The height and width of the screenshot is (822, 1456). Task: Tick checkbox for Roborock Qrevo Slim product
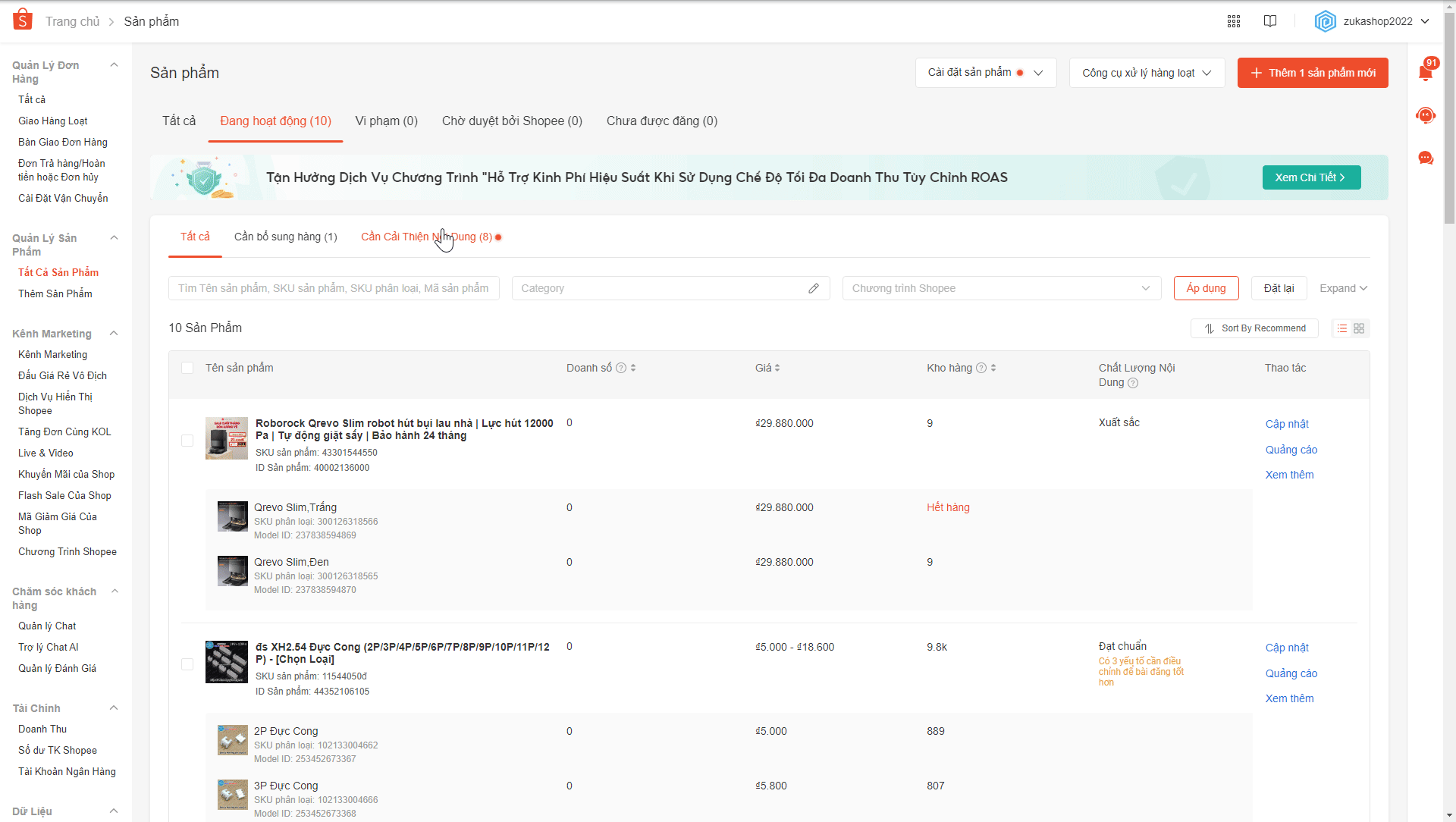[x=187, y=441]
